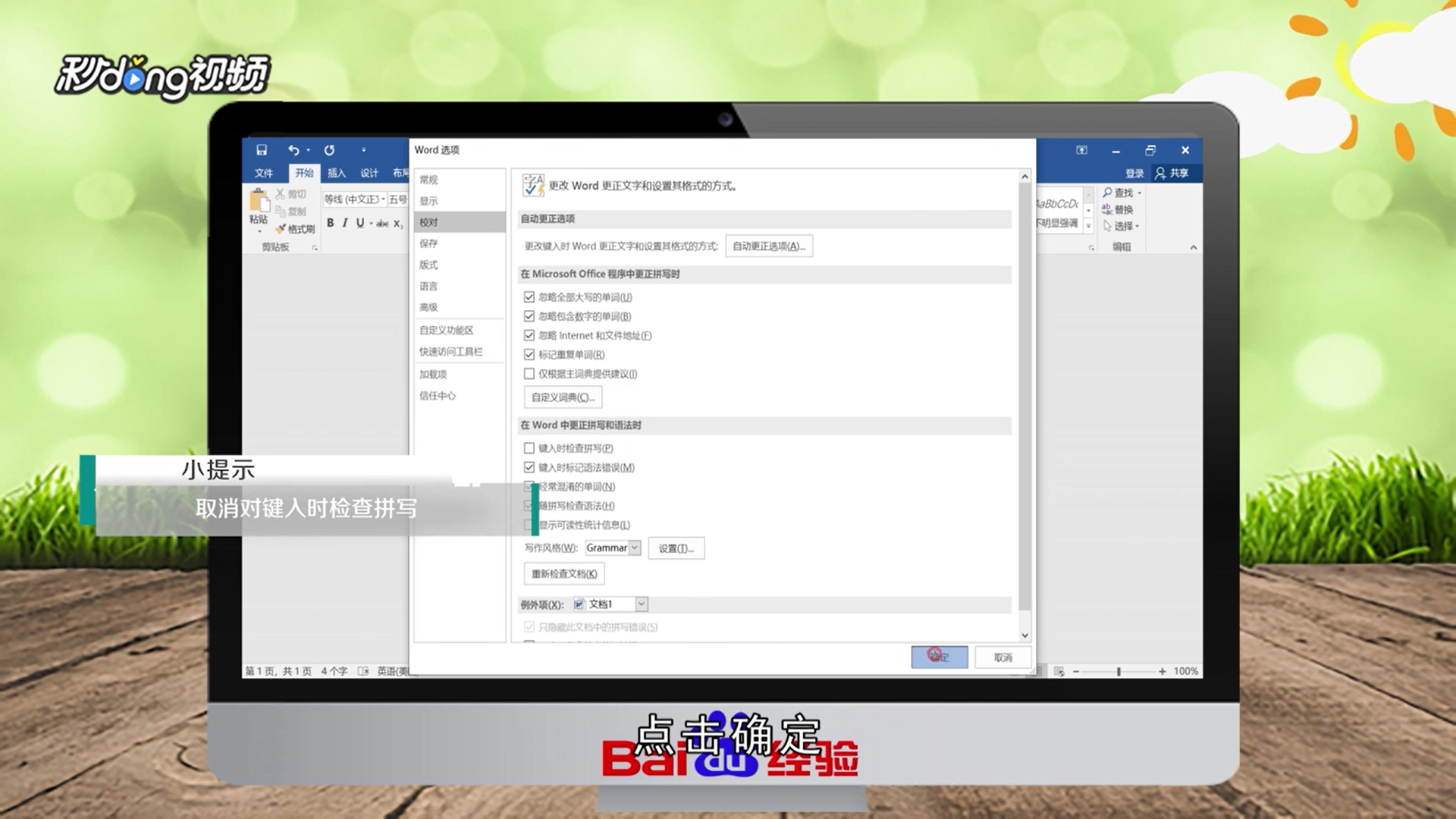Click zoom in plus icon
This screenshot has height=819, width=1456.
[1162, 671]
